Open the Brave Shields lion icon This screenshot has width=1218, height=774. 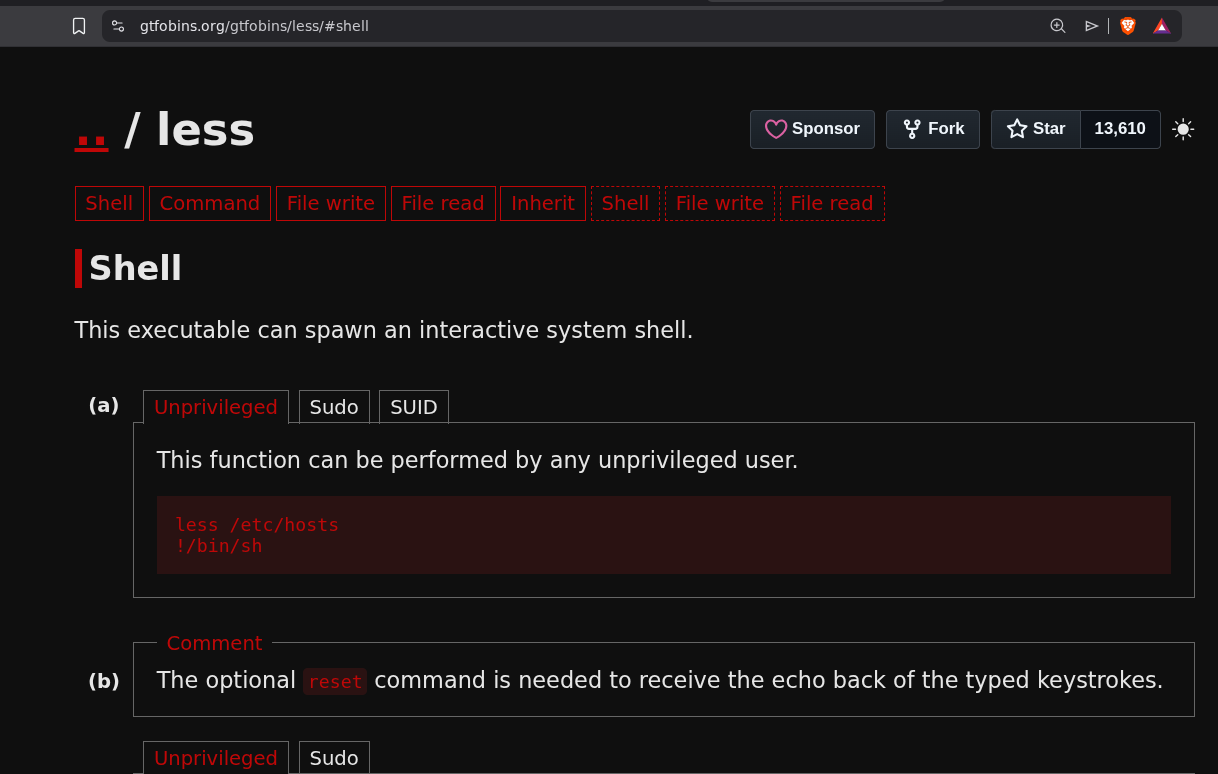1128,26
